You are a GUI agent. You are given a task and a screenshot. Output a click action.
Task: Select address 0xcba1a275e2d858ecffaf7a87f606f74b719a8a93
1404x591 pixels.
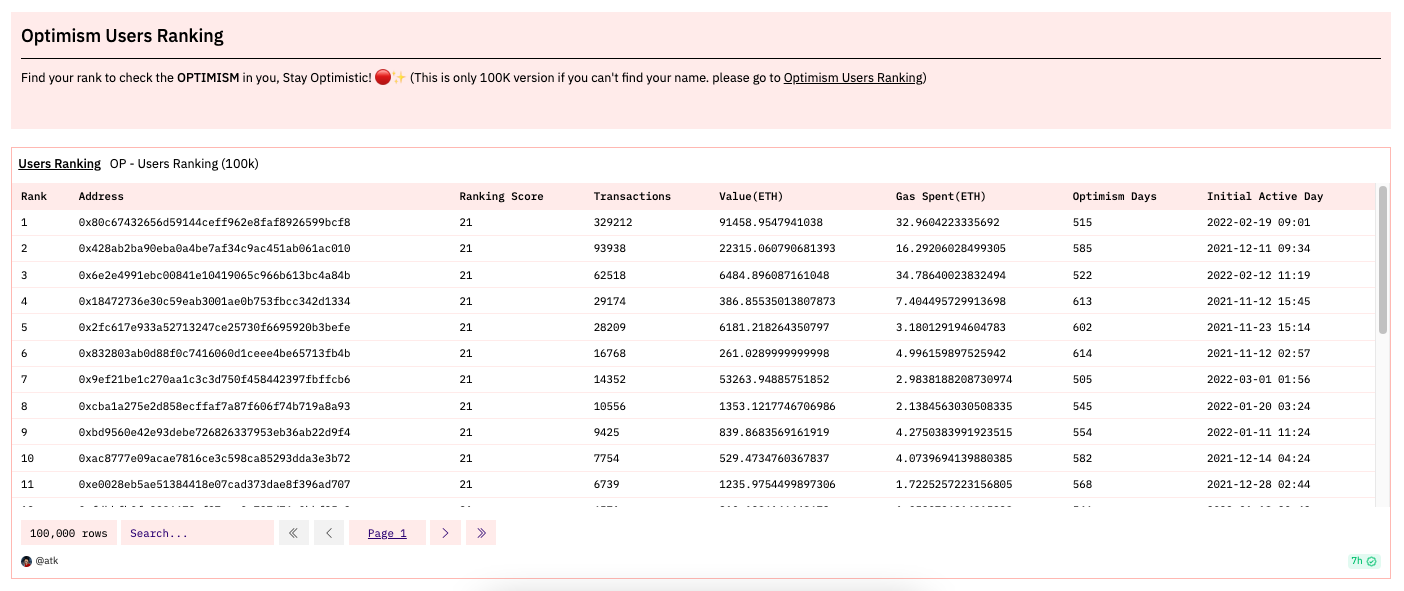214,406
